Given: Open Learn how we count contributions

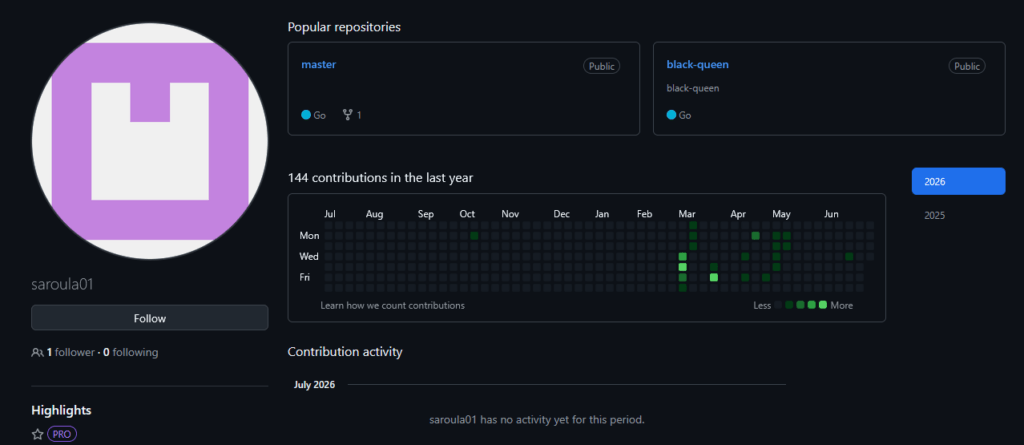Looking at the screenshot, I should (392, 305).
